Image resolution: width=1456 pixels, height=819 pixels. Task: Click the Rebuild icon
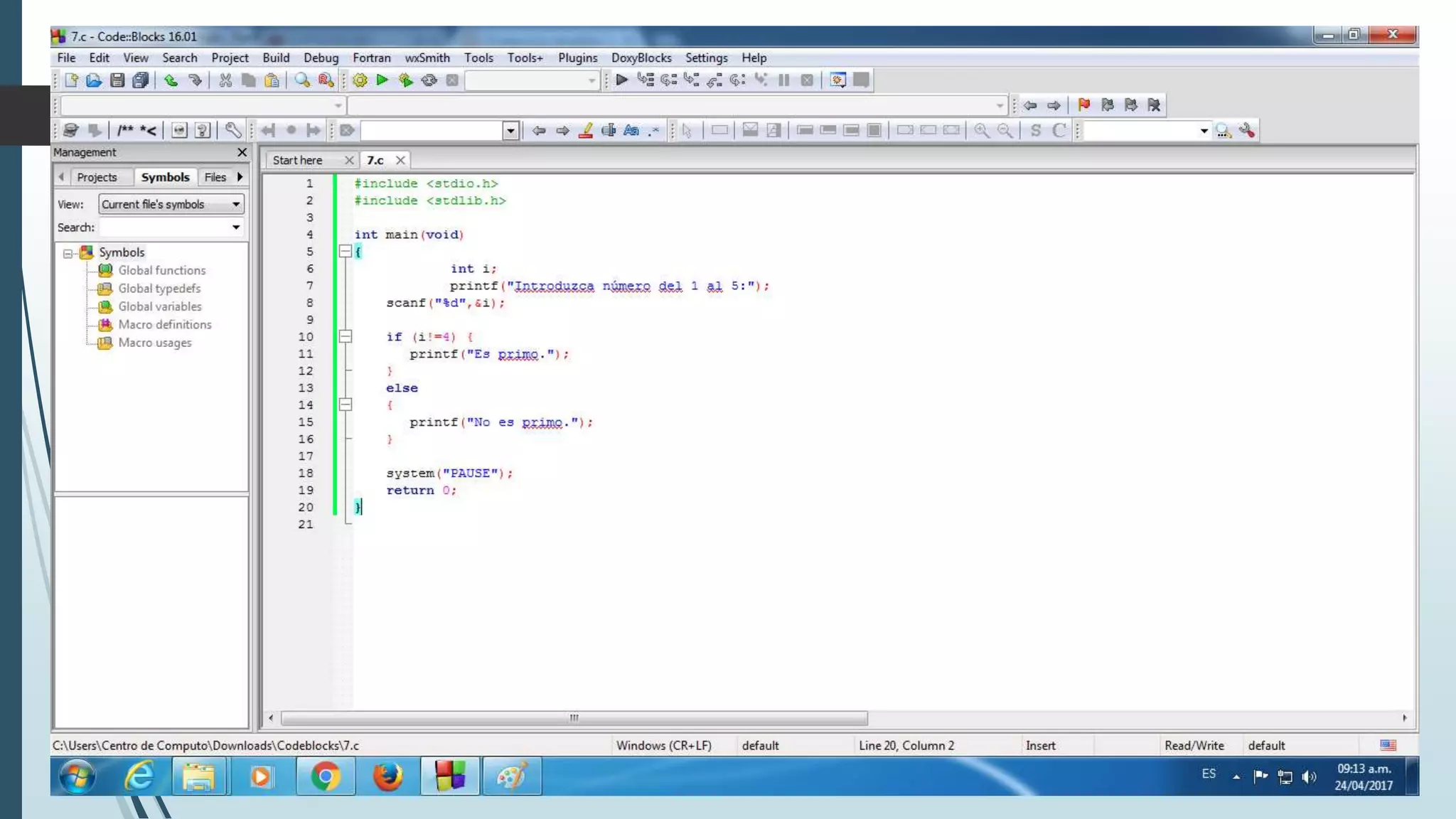[429, 80]
